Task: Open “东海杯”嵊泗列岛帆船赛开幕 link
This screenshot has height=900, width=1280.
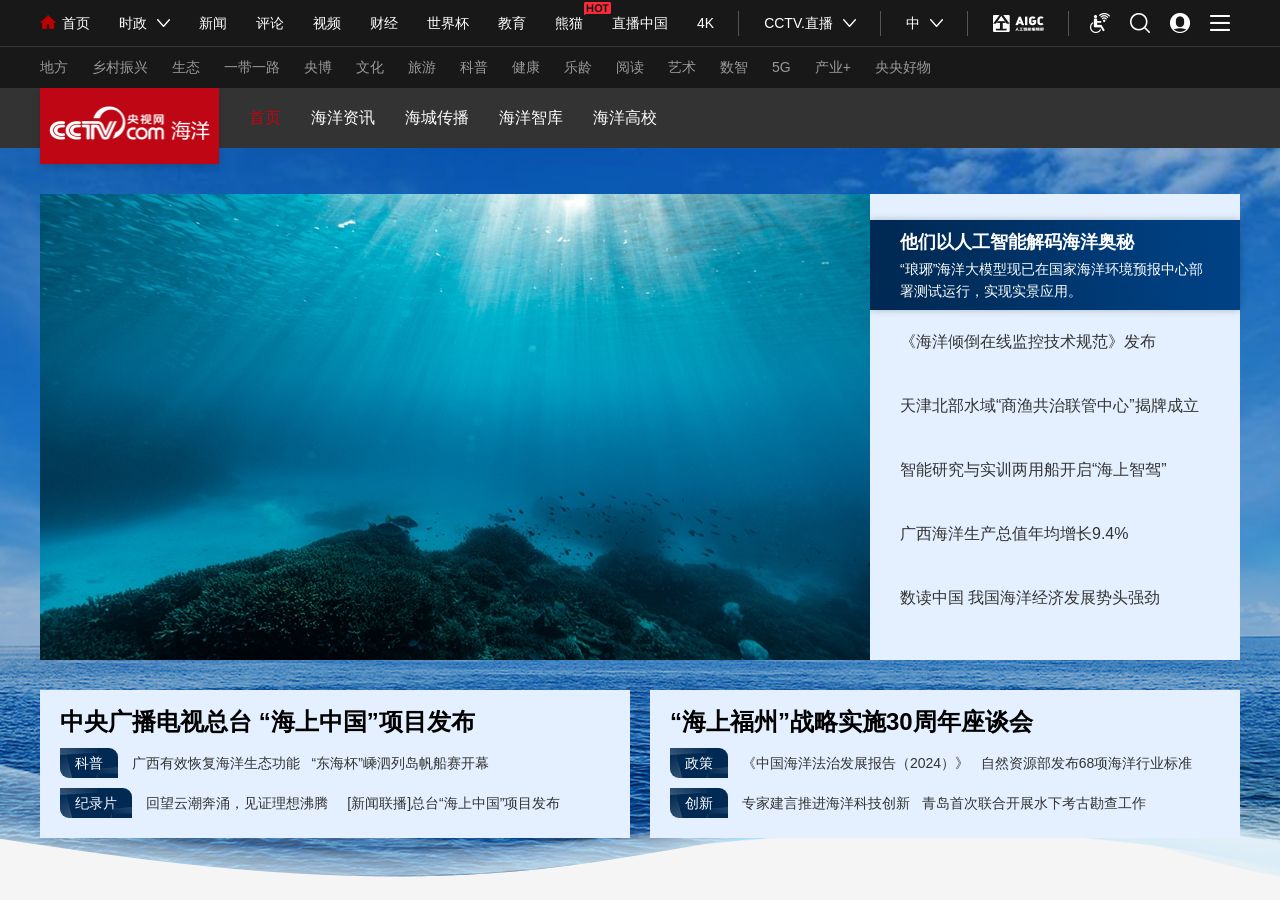Action: coord(400,763)
